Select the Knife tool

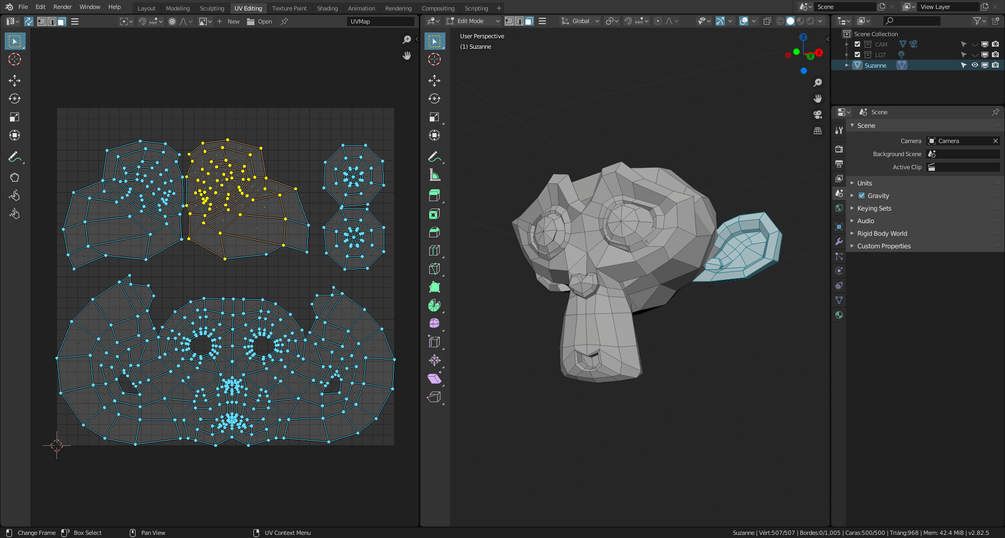click(435, 269)
